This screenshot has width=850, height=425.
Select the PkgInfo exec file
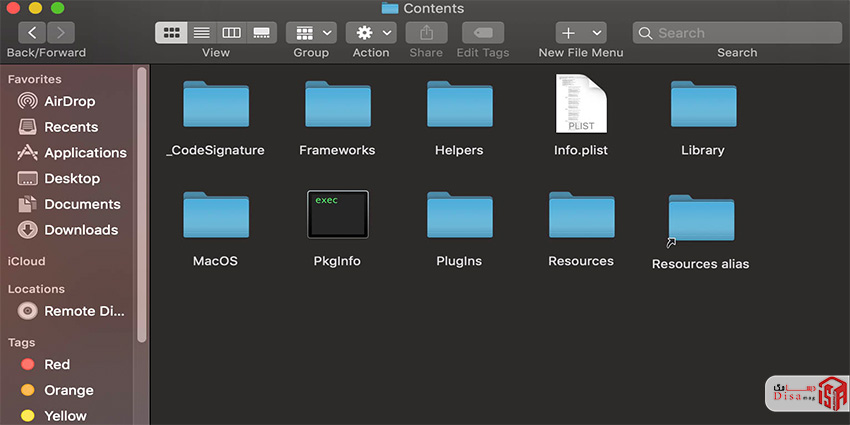tap(337, 215)
